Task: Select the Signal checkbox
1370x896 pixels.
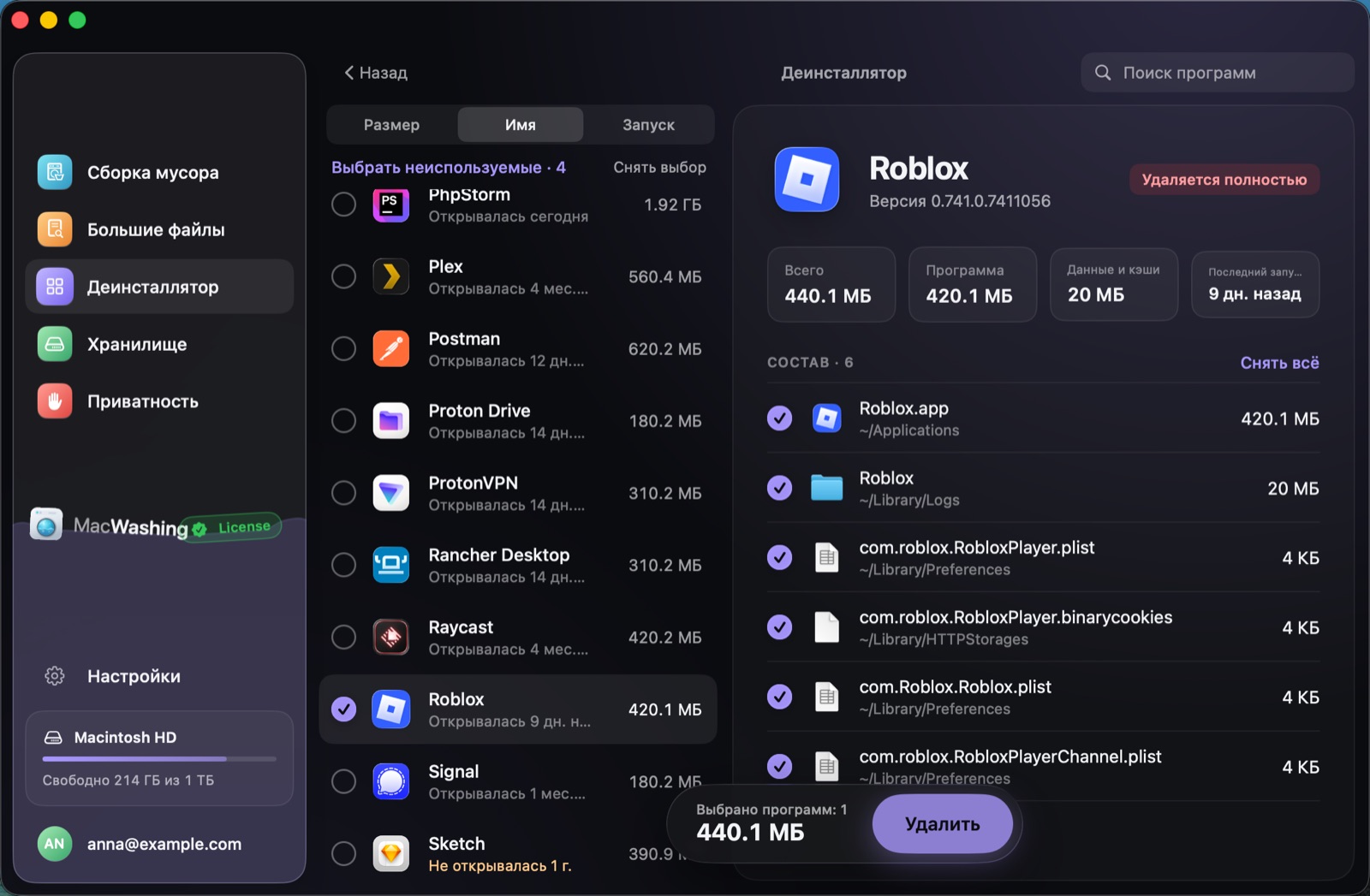Action: coord(343,781)
